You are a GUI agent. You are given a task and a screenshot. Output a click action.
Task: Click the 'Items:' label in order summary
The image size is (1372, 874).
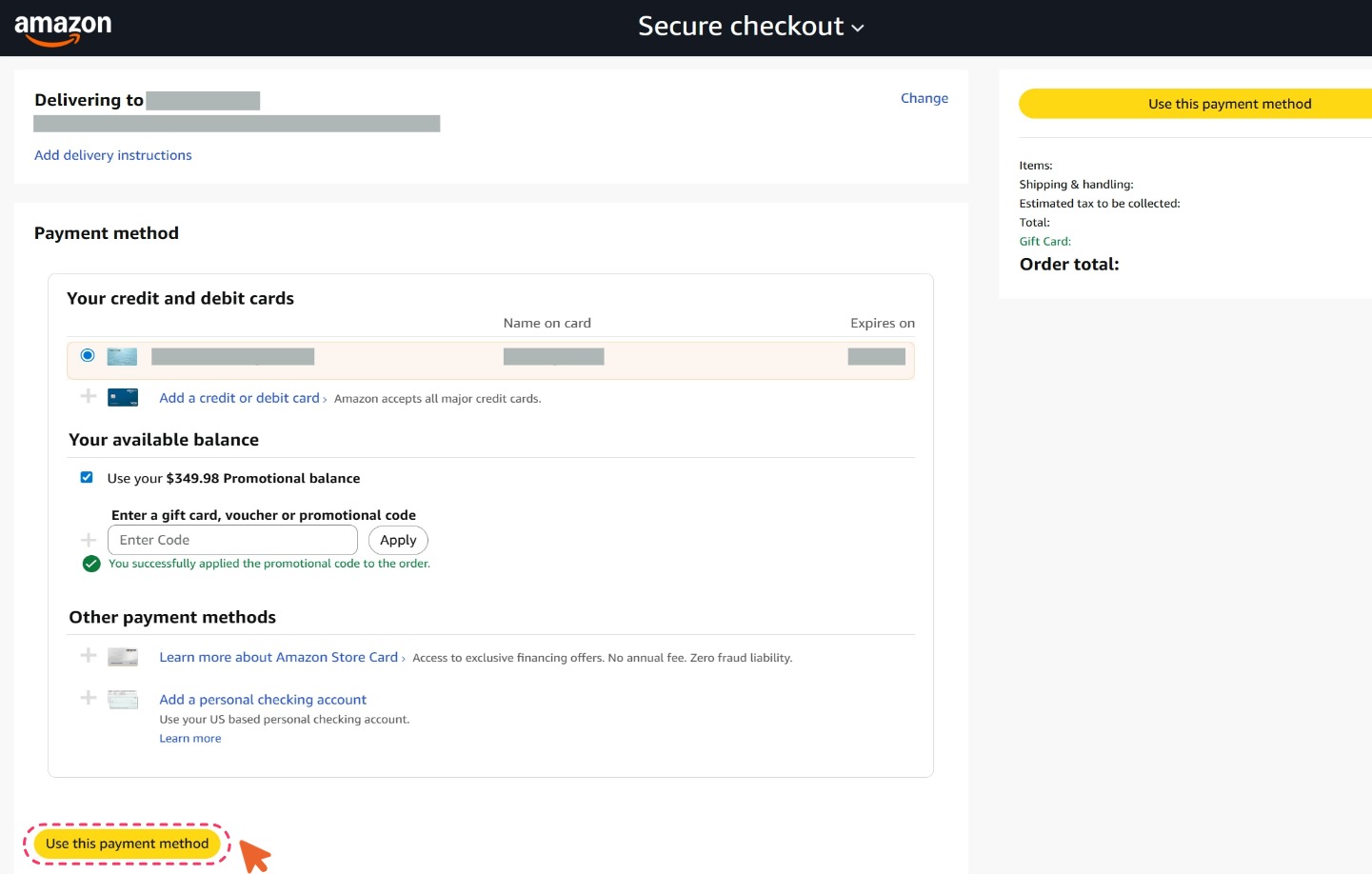pos(1036,166)
